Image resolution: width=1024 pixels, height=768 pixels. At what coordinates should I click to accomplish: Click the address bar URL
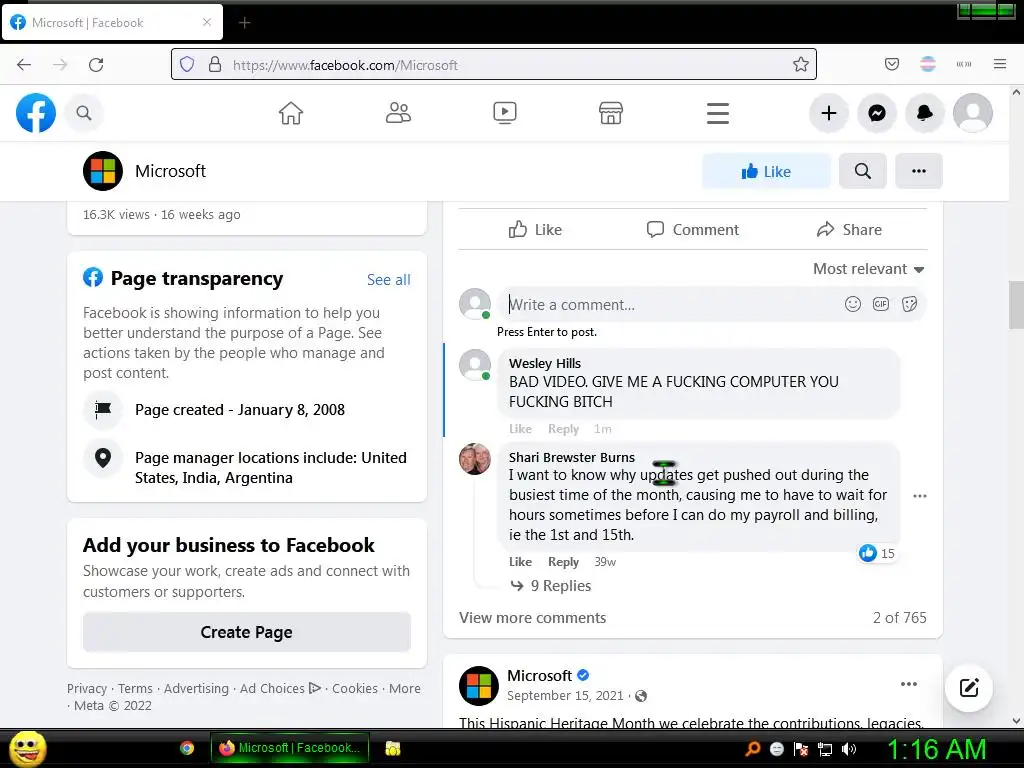click(x=345, y=65)
